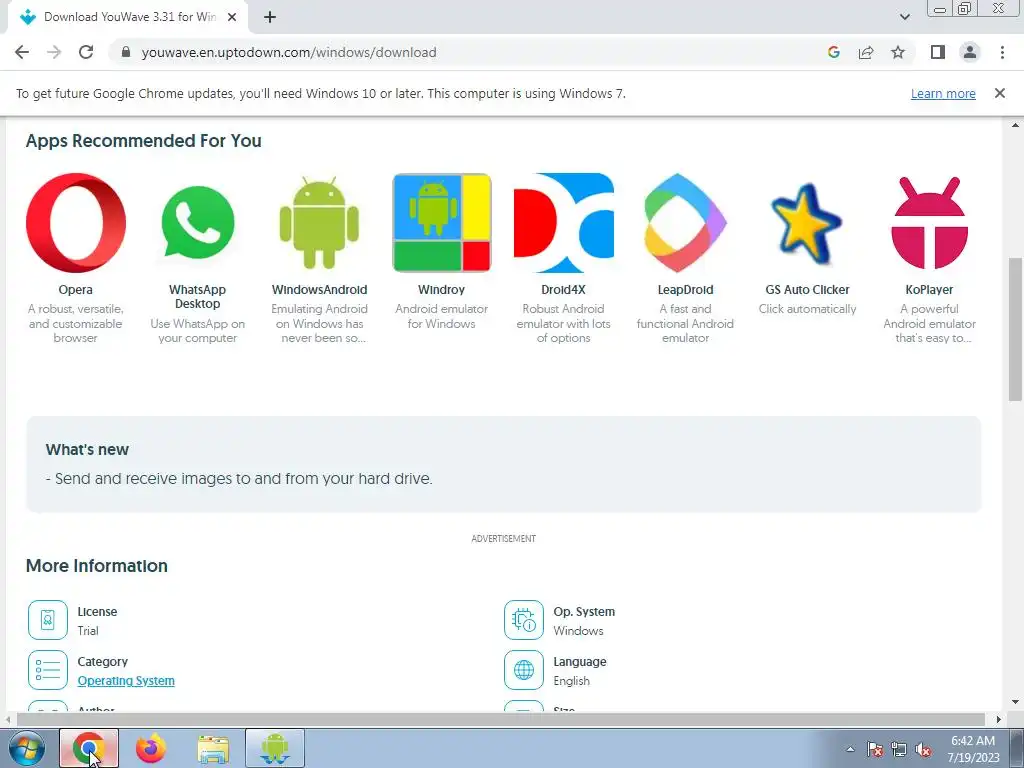Click the English language value
Image resolution: width=1024 pixels, height=768 pixels.
click(571, 680)
